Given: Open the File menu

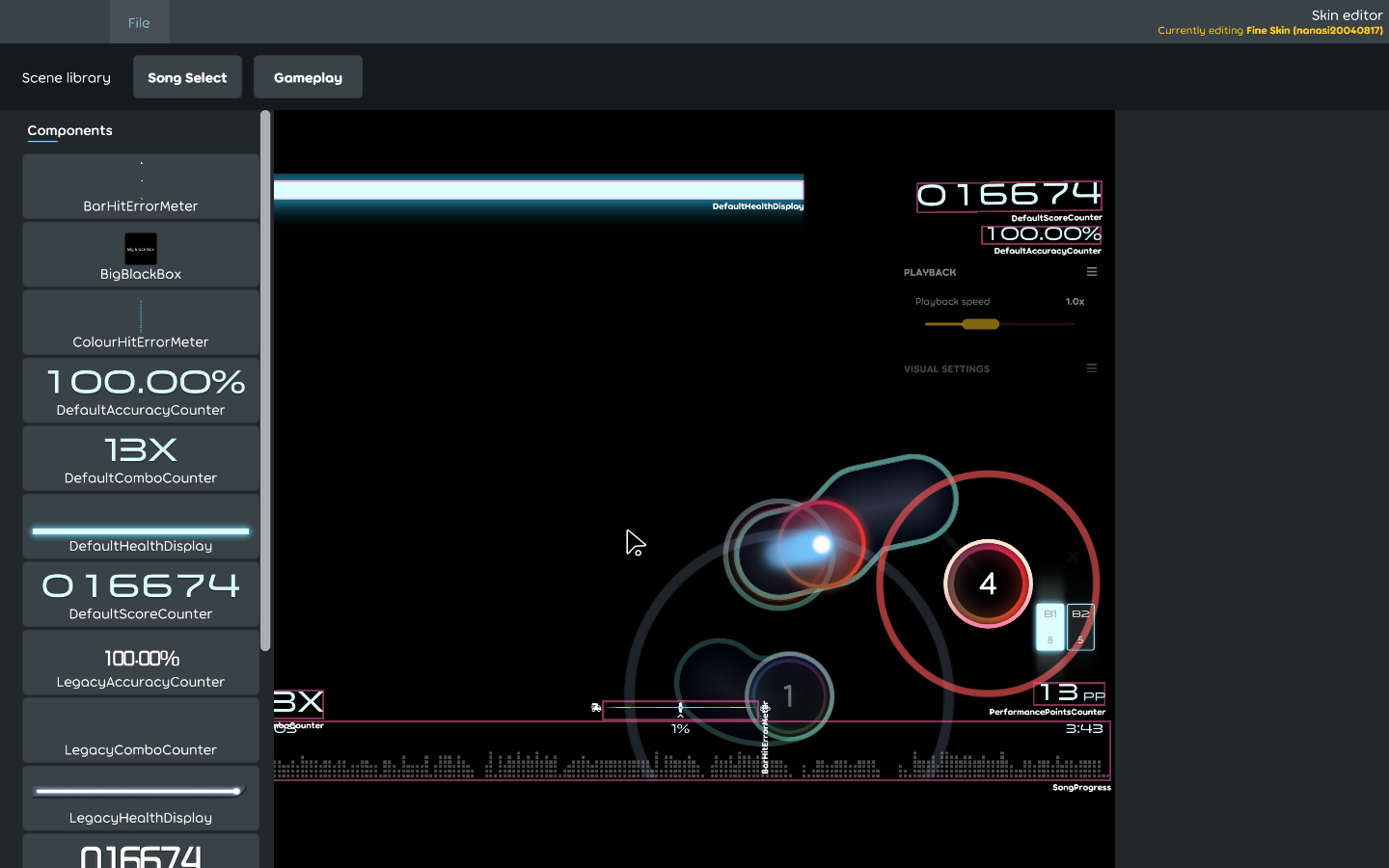Looking at the screenshot, I should tap(139, 21).
